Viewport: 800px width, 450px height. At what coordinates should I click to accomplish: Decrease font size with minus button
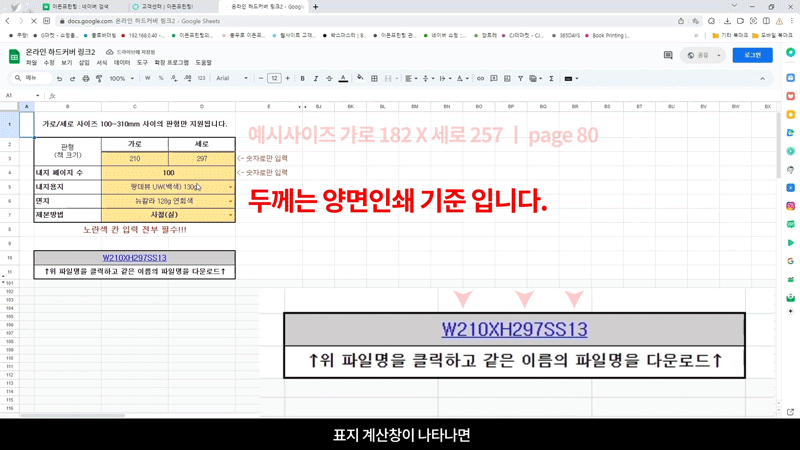(261, 79)
